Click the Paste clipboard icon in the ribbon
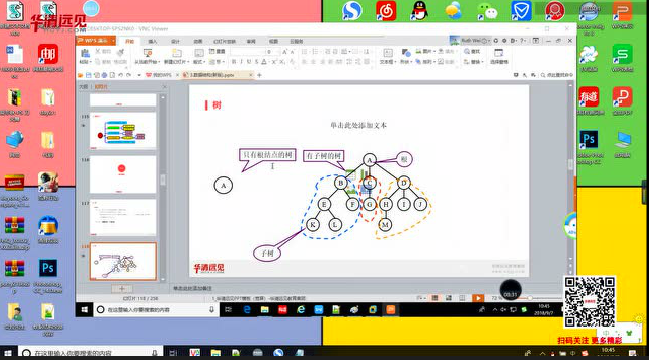This screenshot has width=649, height=360. [85, 53]
